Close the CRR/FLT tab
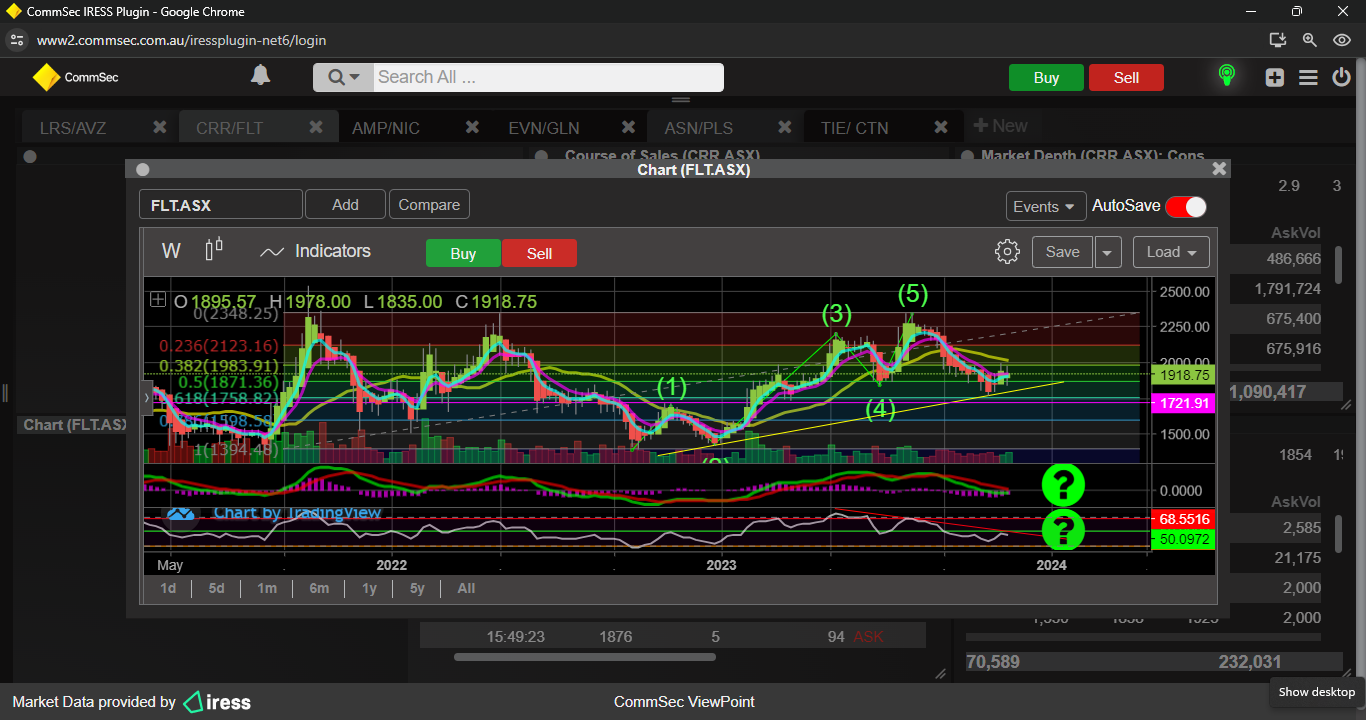 pyautogui.click(x=316, y=127)
